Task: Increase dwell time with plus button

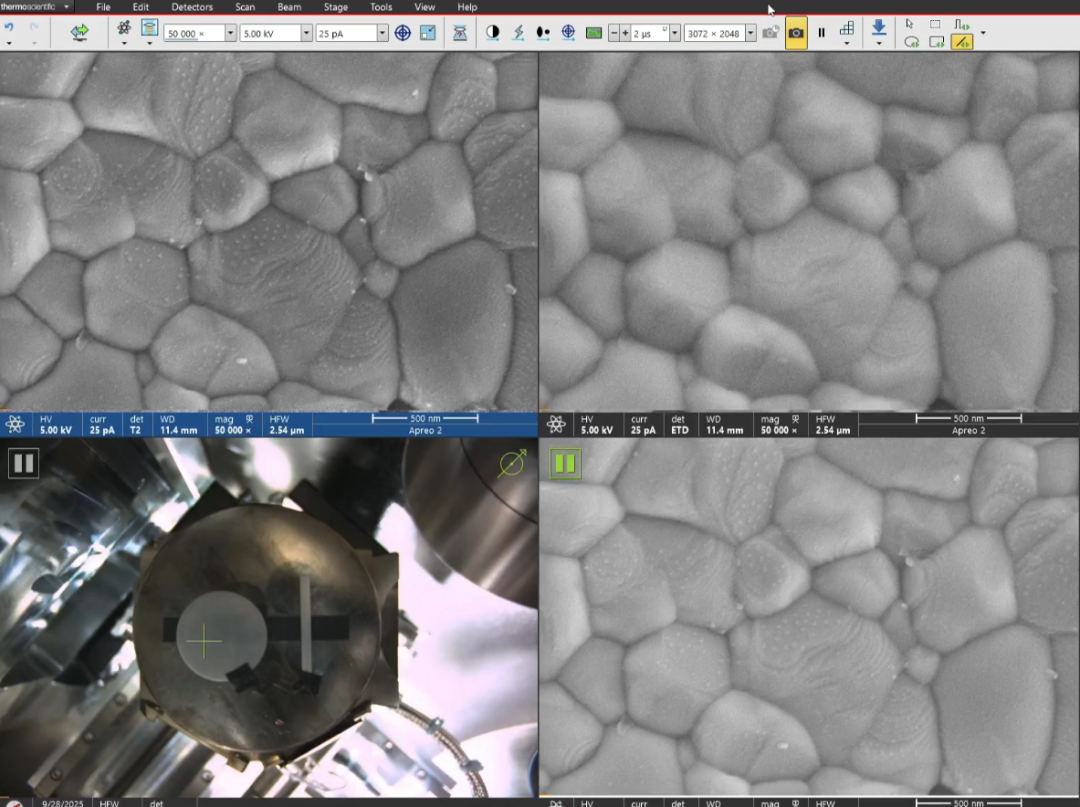Action: (625, 33)
